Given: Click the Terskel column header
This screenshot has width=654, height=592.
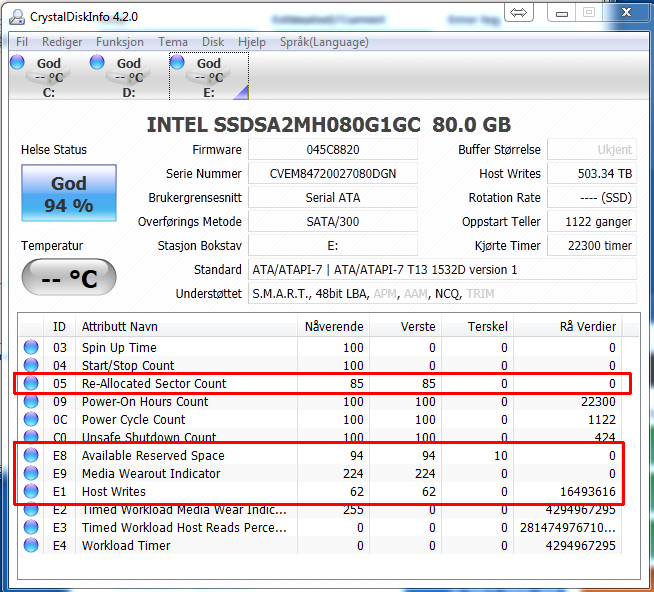Looking at the screenshot, I should pyautogui.click(x=478, y=326).
